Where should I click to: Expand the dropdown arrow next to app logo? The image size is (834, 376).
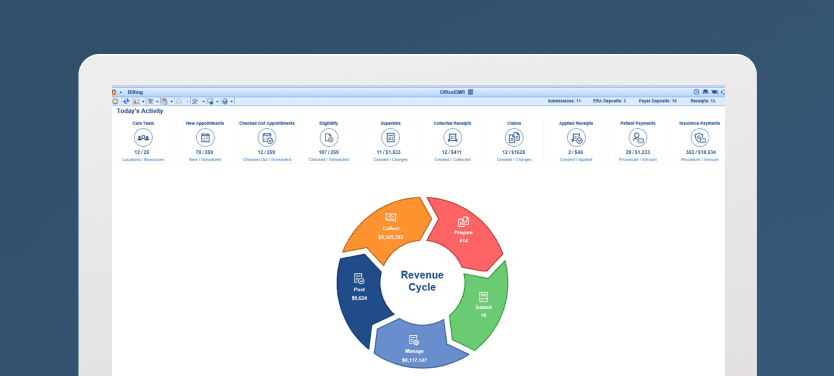click(x=121, y=93)
